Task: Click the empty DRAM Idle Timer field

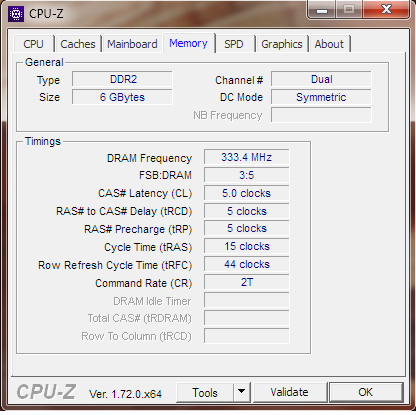Action: coord(247,300)
